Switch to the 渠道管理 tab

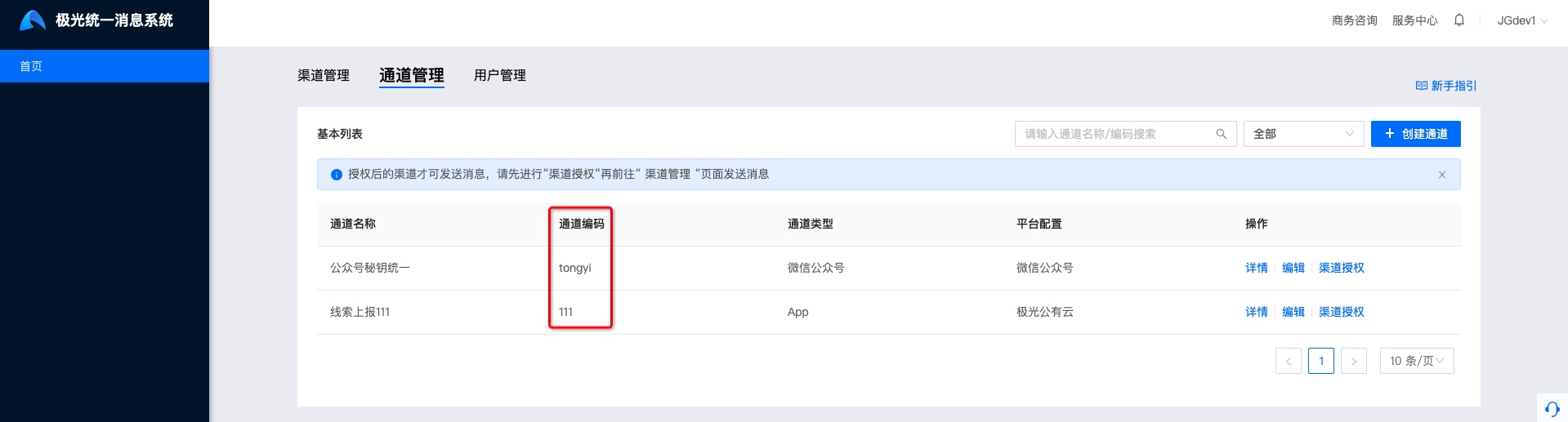click(x=324, y=75)
